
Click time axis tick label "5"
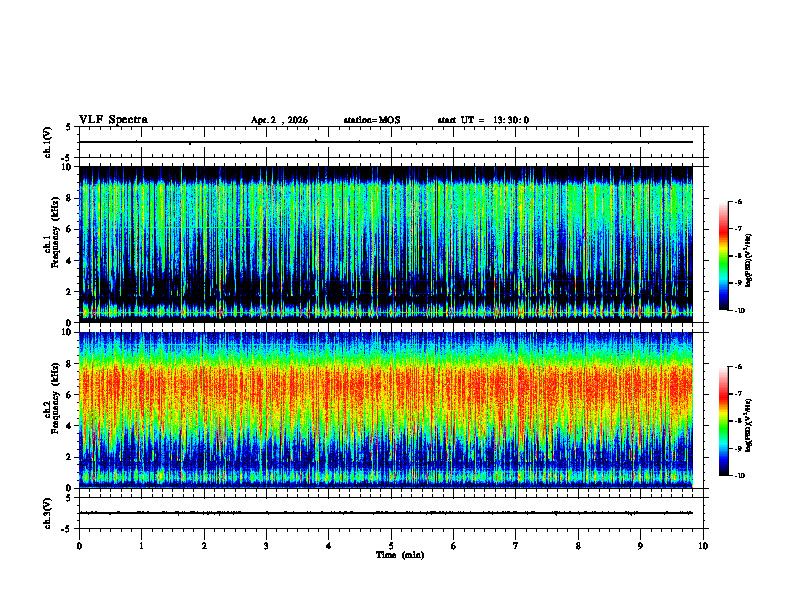tap(391, 546)
